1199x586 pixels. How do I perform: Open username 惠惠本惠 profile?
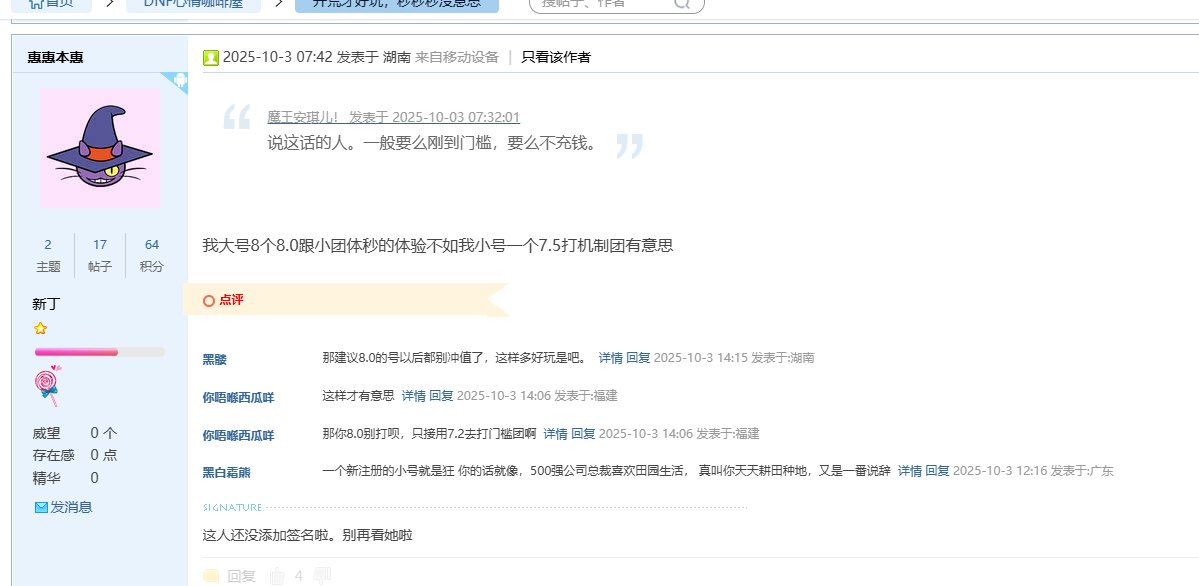pos(55,57)
